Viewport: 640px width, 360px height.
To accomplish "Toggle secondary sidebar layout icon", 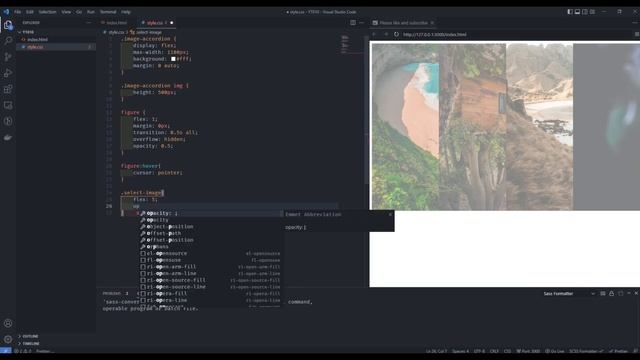I will 584,12.
